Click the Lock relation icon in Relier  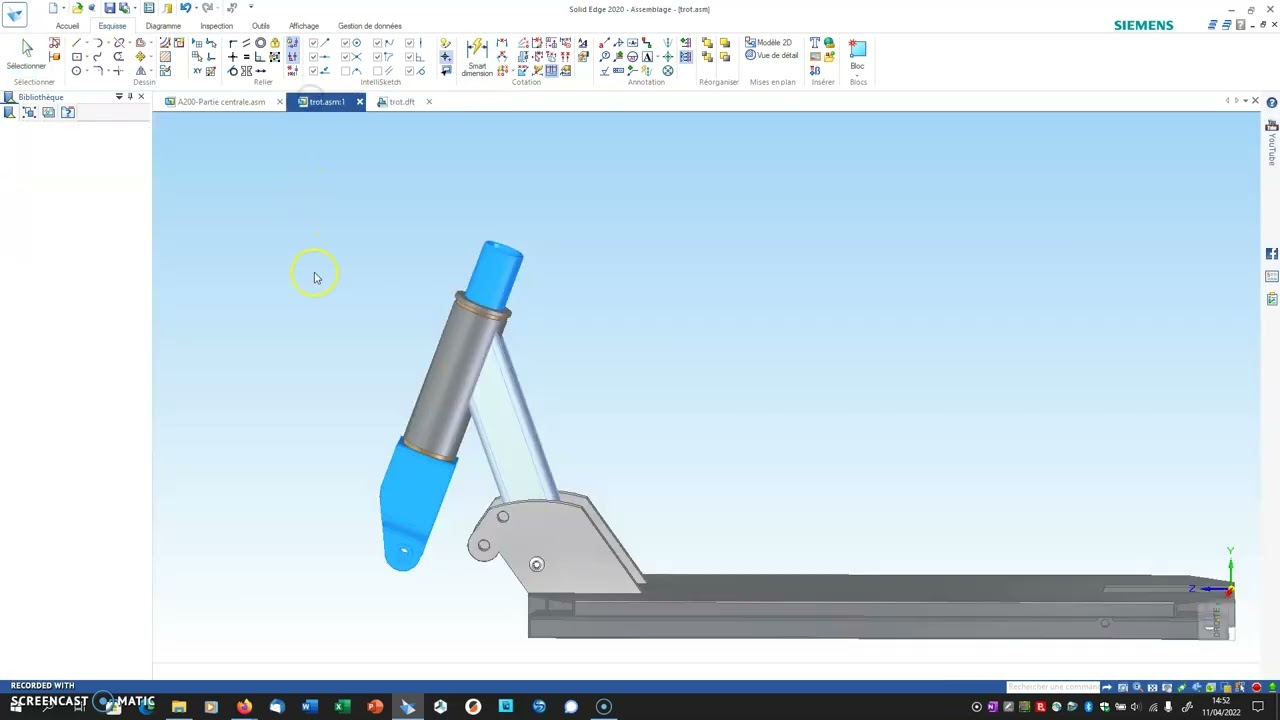[x=274, y=43]
